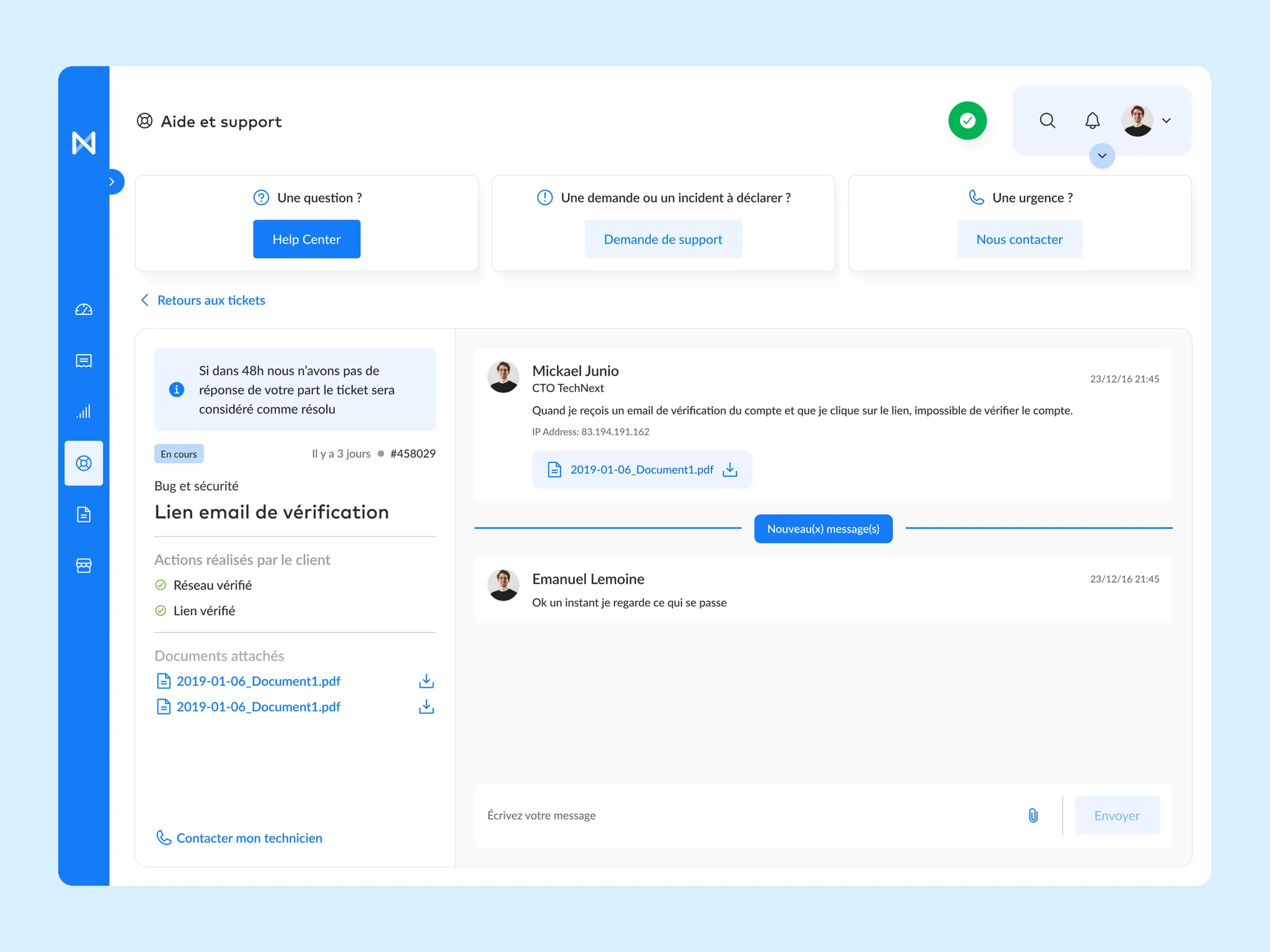
Task: Click the Lien email de vérification title
Action: click(x=272, y=512)
